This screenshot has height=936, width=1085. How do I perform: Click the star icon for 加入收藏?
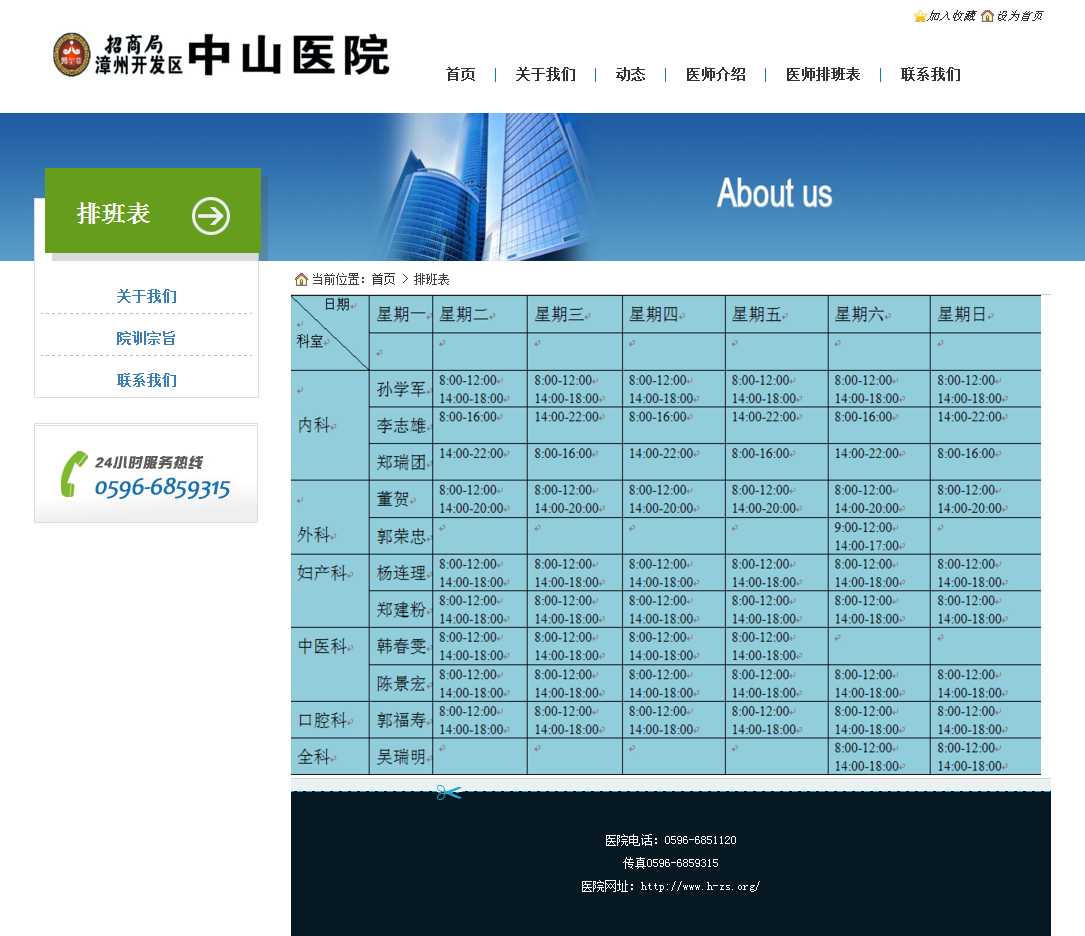(x=919, y=16)
